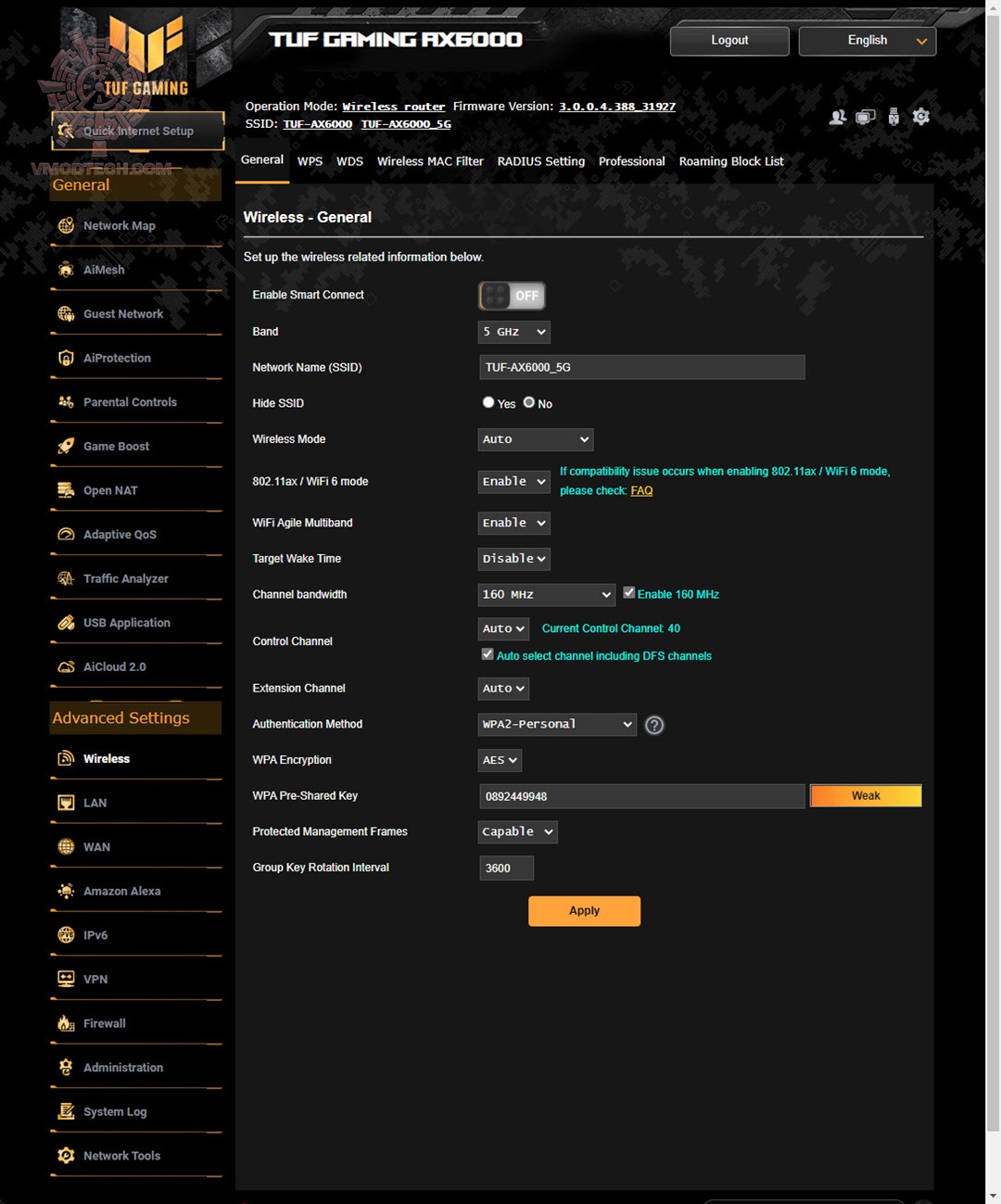
Task: Switch to the WDS tab
Action: click(x=349, y=161)
